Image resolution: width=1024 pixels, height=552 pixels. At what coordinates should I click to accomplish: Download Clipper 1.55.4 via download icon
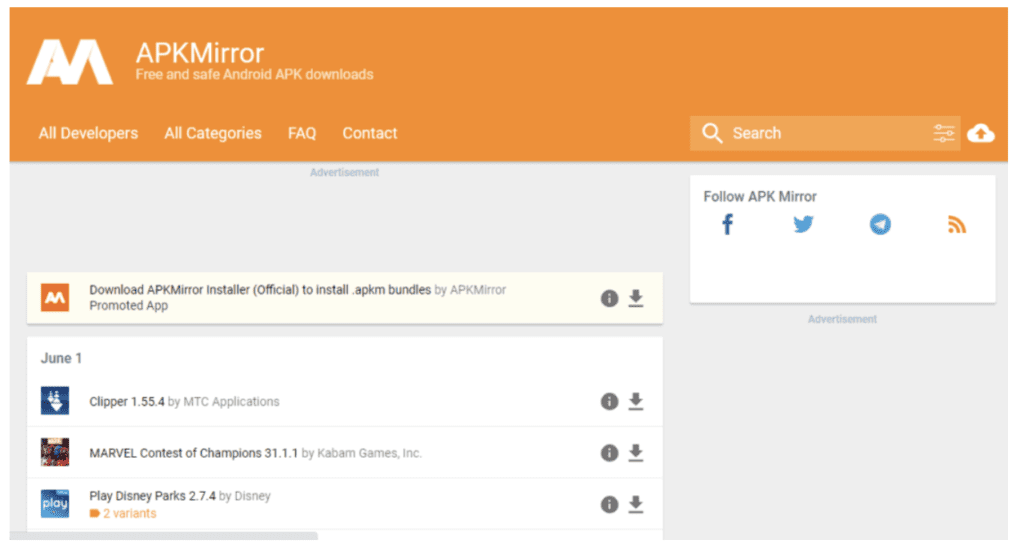pyautogui.click(x=635, y=401)
